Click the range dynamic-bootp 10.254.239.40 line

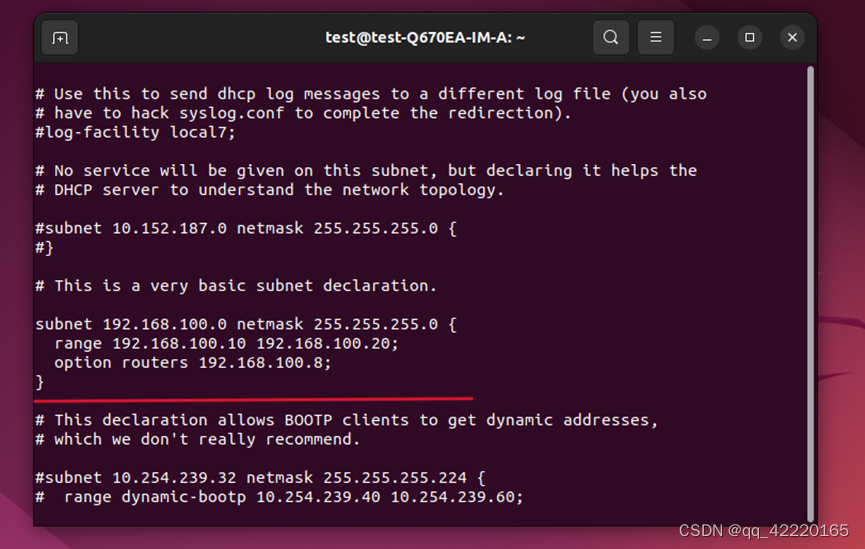pyautogui.click(x=279, y=497)
